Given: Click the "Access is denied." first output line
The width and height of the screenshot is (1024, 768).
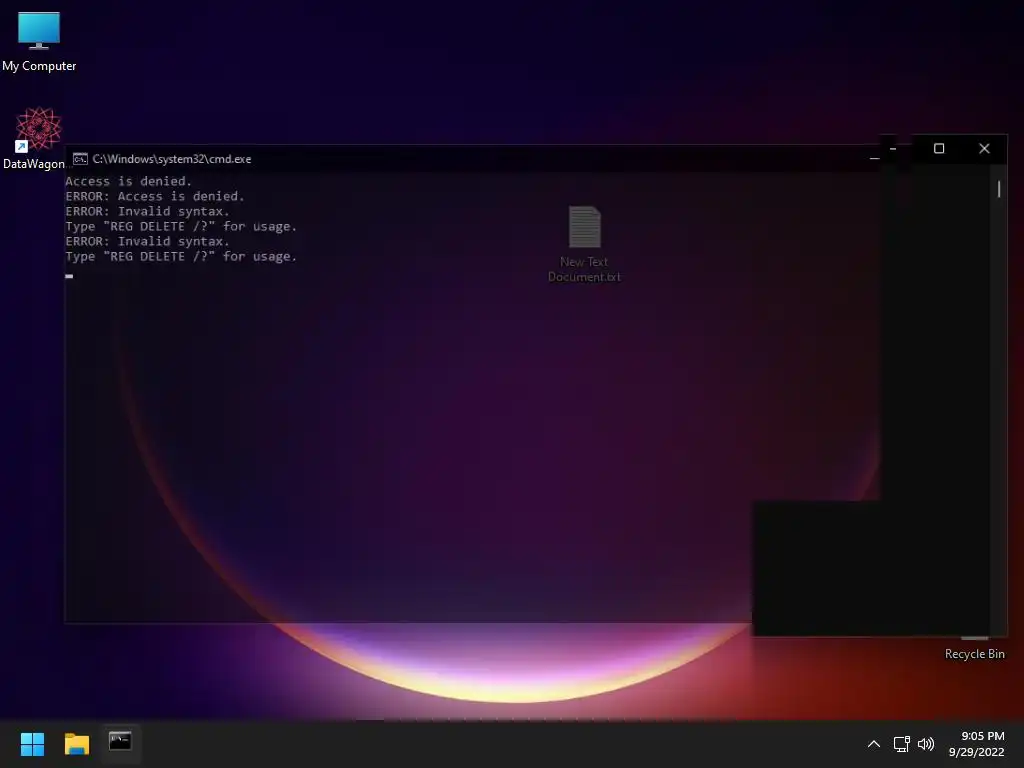Looking at the screenshot, I should [128, 181].
